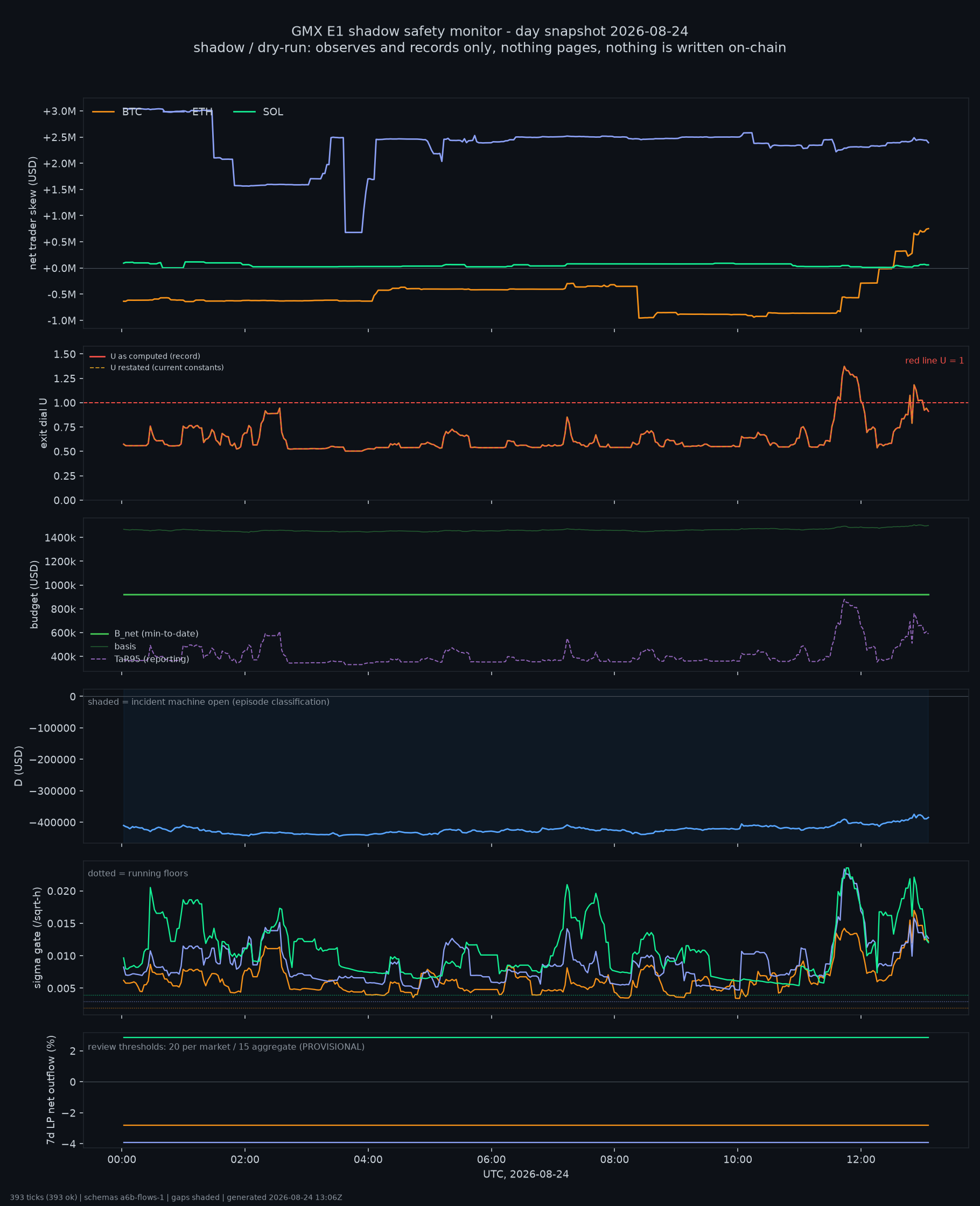Click the "B_net (min-to-date)" legend entry
This screenshot has width=980, height=1206.
pyautogui.click(x=156, y=634)
